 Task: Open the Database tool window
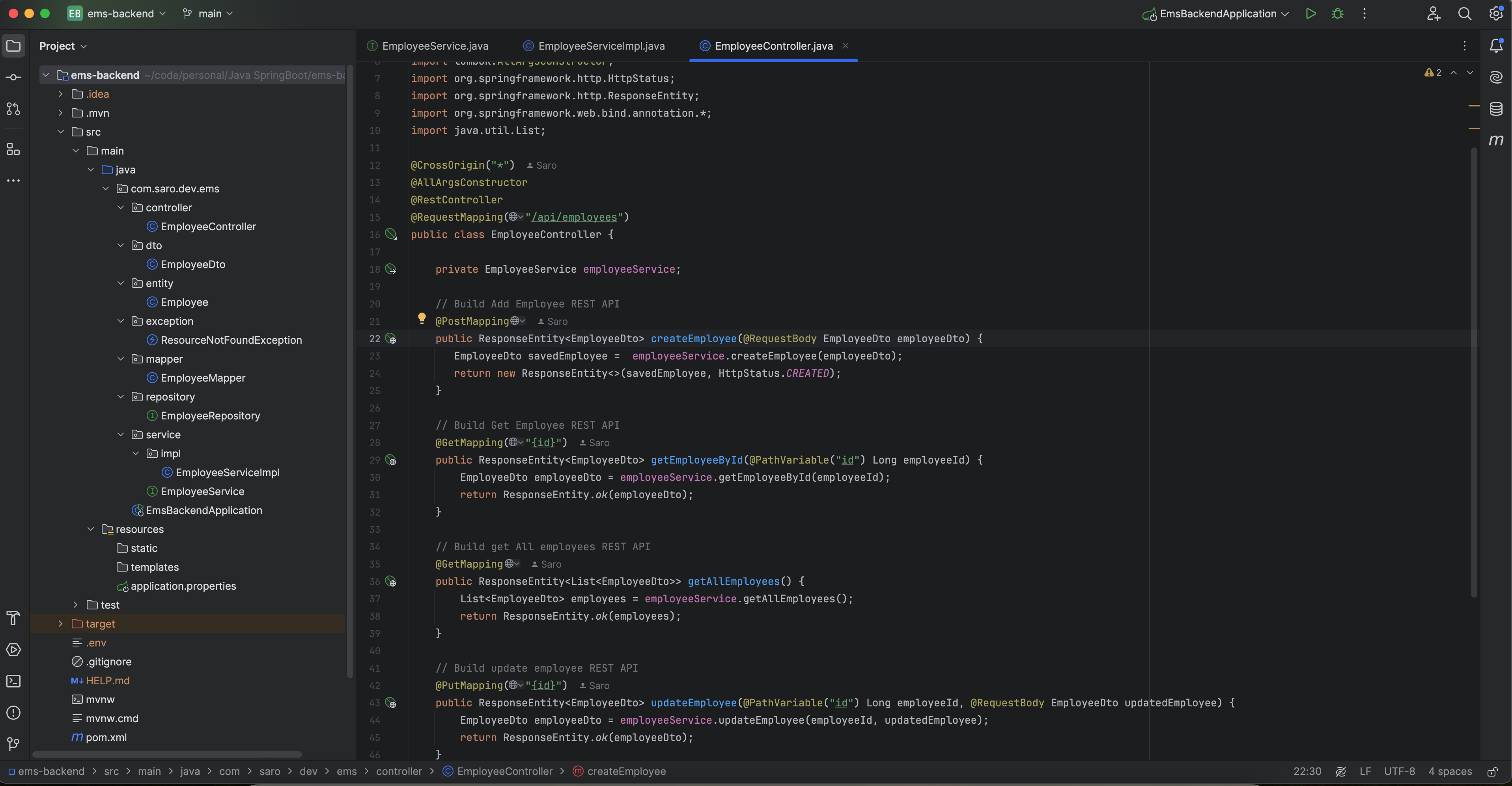1495,108
